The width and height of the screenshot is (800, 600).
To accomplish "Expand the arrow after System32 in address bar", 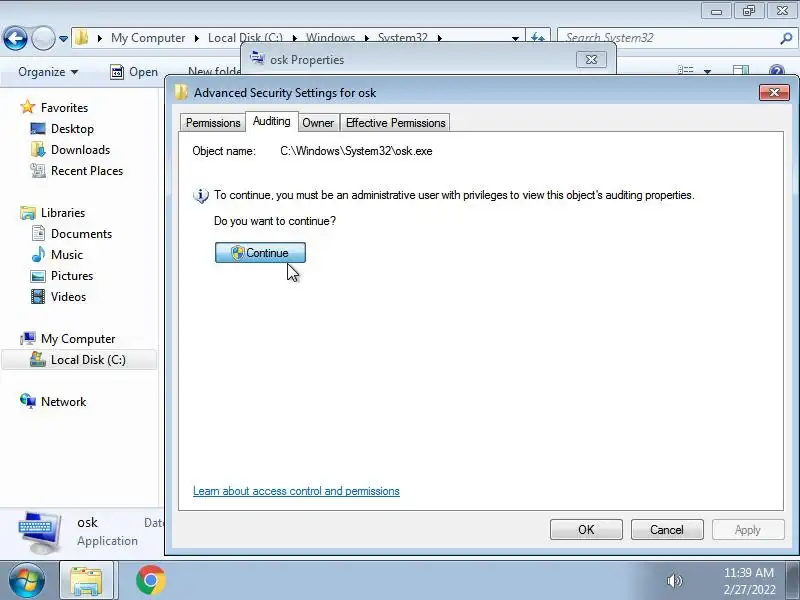I will [x=439, y=38].
